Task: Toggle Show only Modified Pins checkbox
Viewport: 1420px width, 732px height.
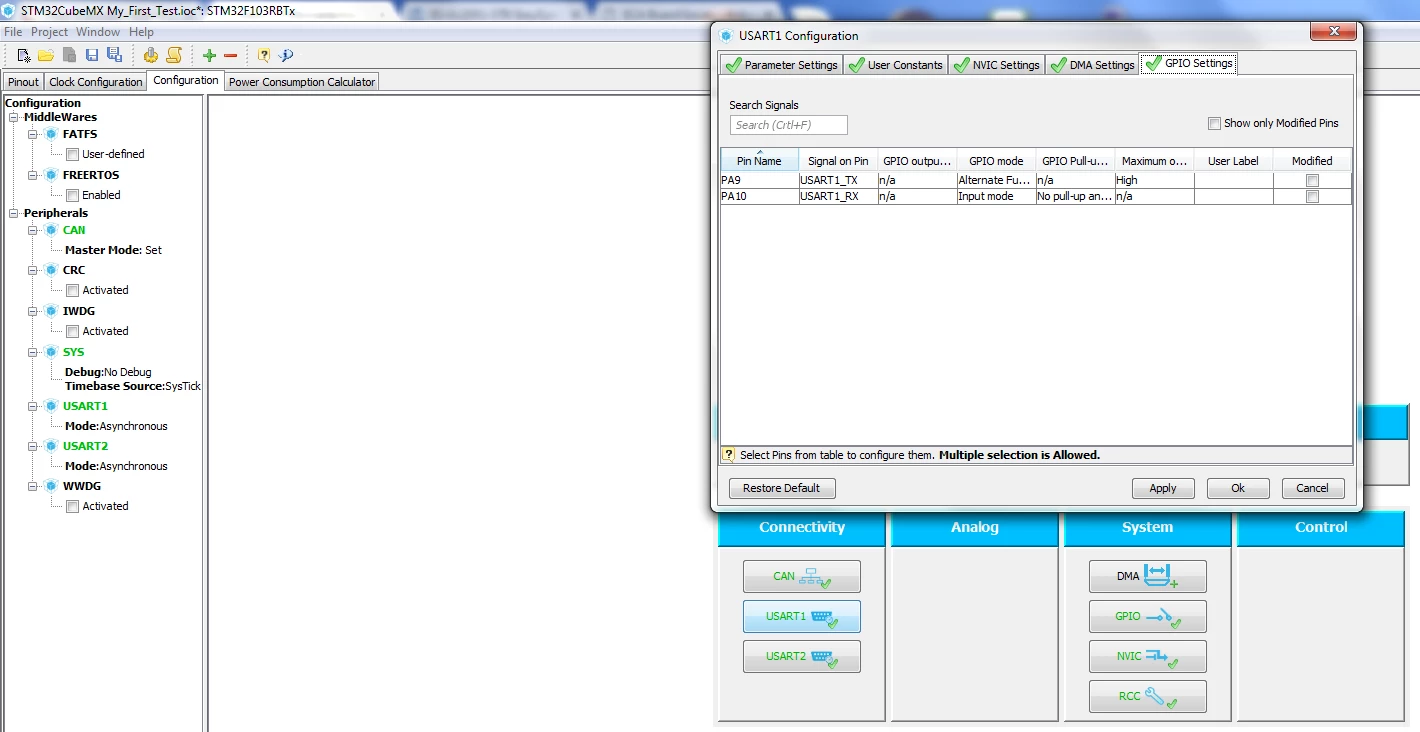Action: [1214, 124]
